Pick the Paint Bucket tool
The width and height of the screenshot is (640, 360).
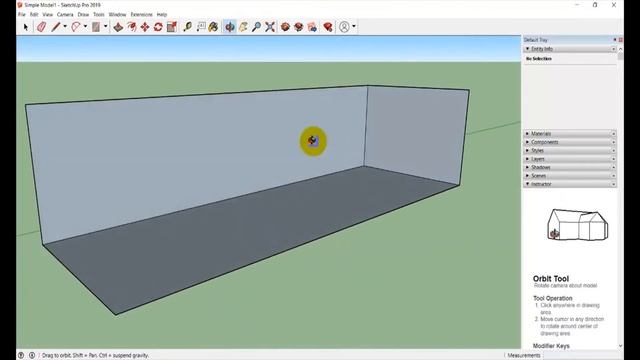pyautogui.click(x=213, y=27)
